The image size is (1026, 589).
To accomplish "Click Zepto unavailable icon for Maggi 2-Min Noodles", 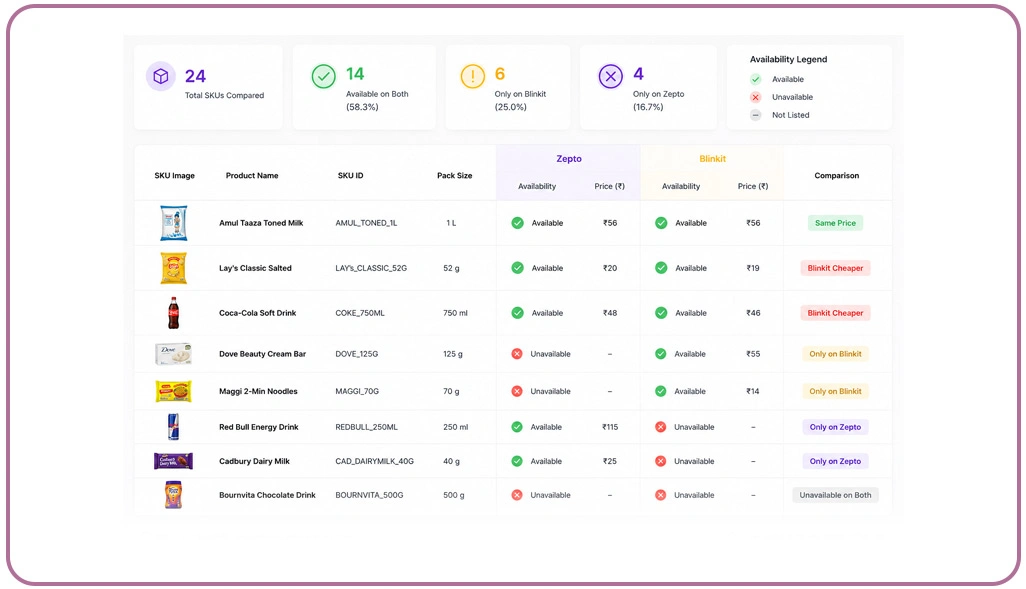I will coord(517,391).
